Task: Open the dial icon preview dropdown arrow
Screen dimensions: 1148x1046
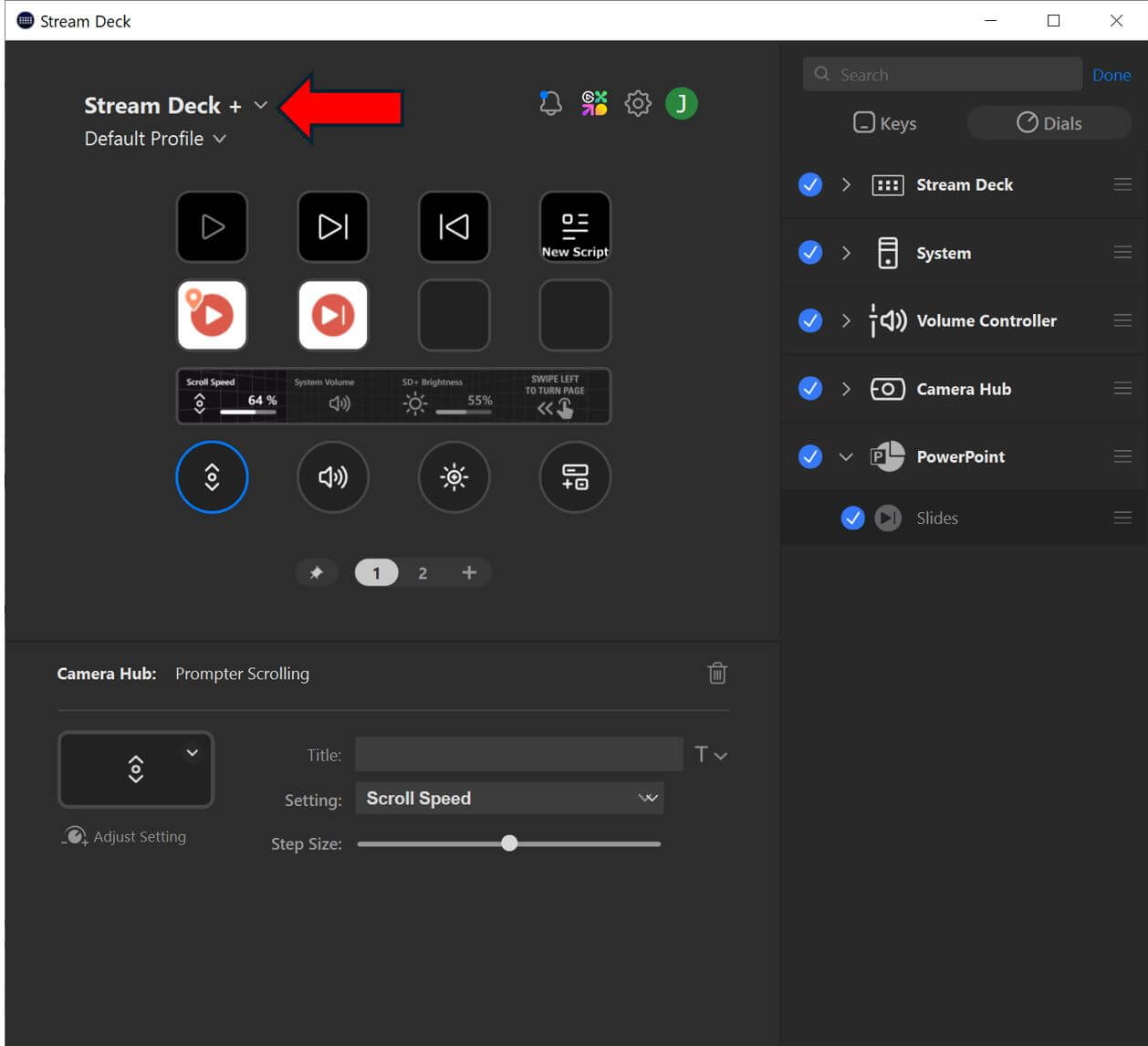Action: [x=192, y=753]
